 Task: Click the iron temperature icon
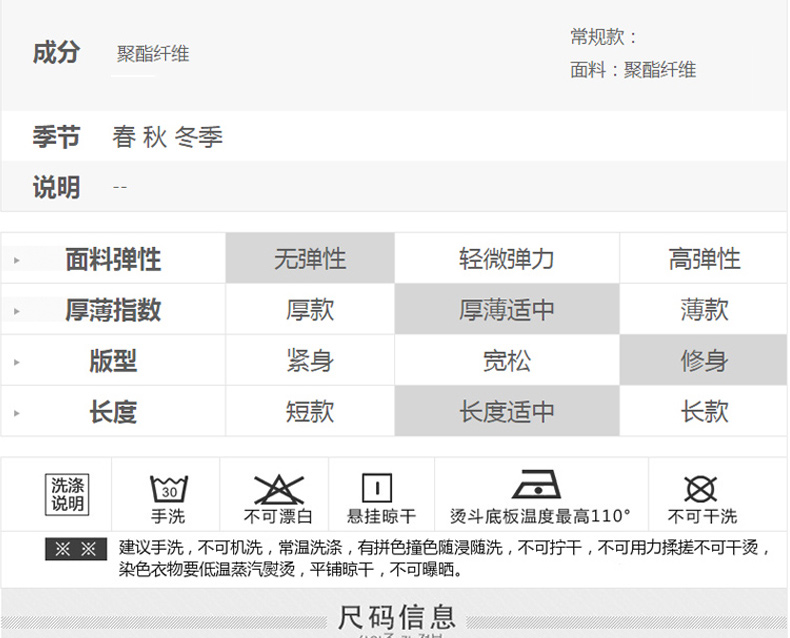[536, 484]
